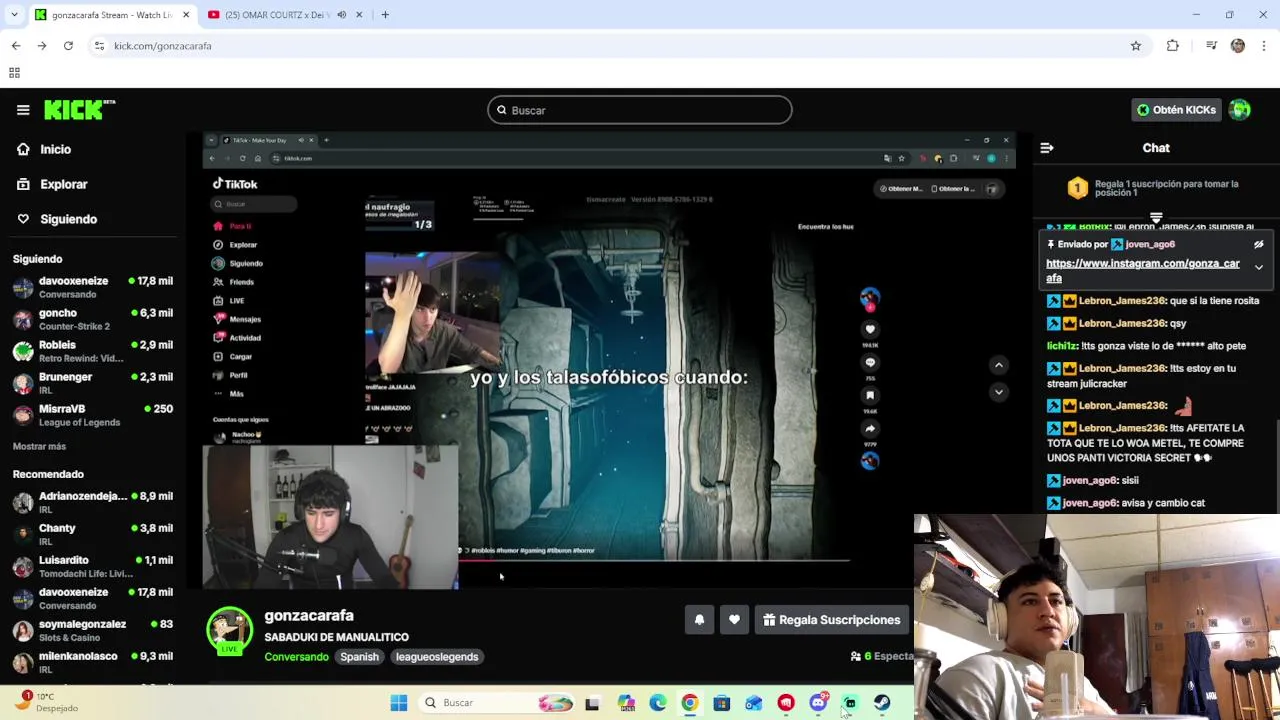
Task: Open Chrome media control icon
Action: tap(1211, 46)
